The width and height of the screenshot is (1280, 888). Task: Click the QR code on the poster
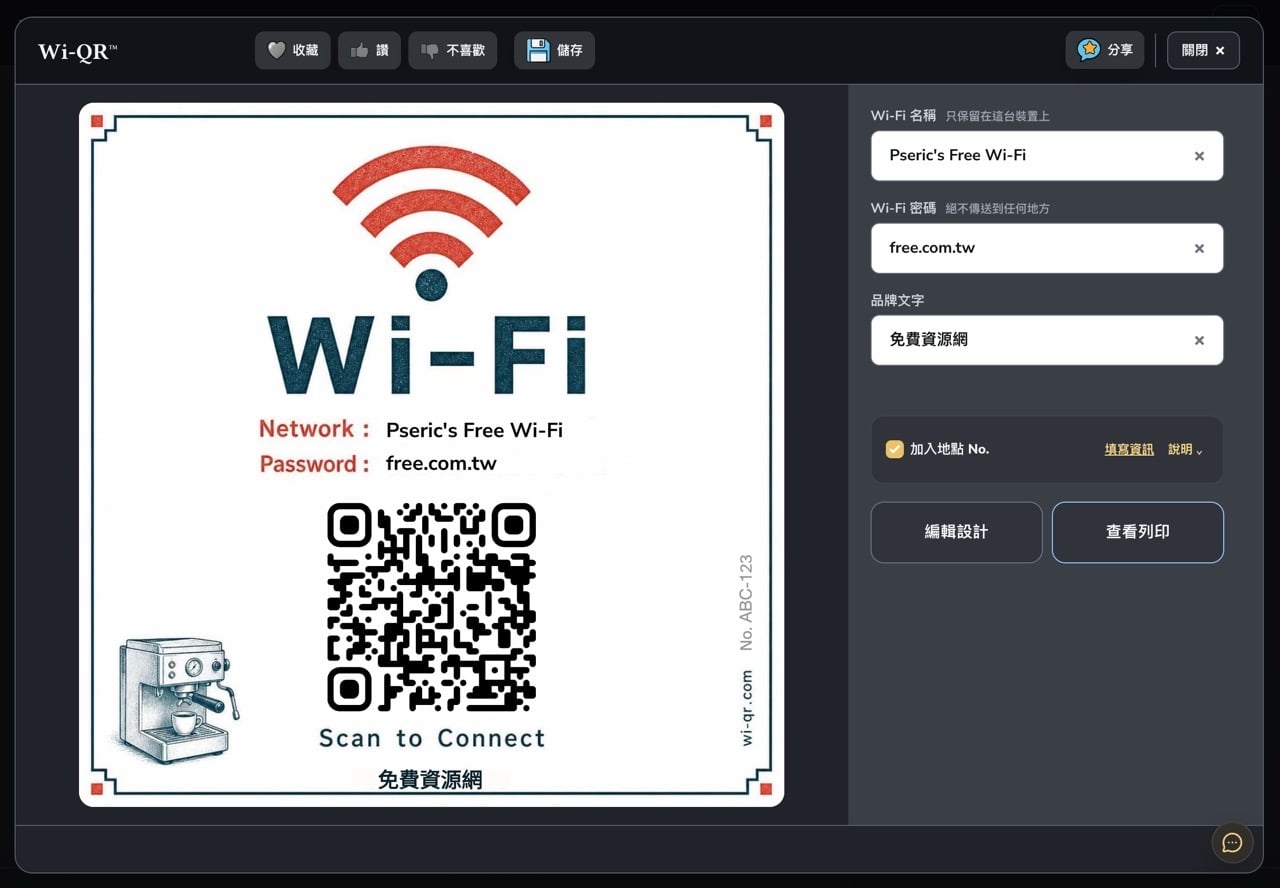pyautogui.click(x=431, y=607)
